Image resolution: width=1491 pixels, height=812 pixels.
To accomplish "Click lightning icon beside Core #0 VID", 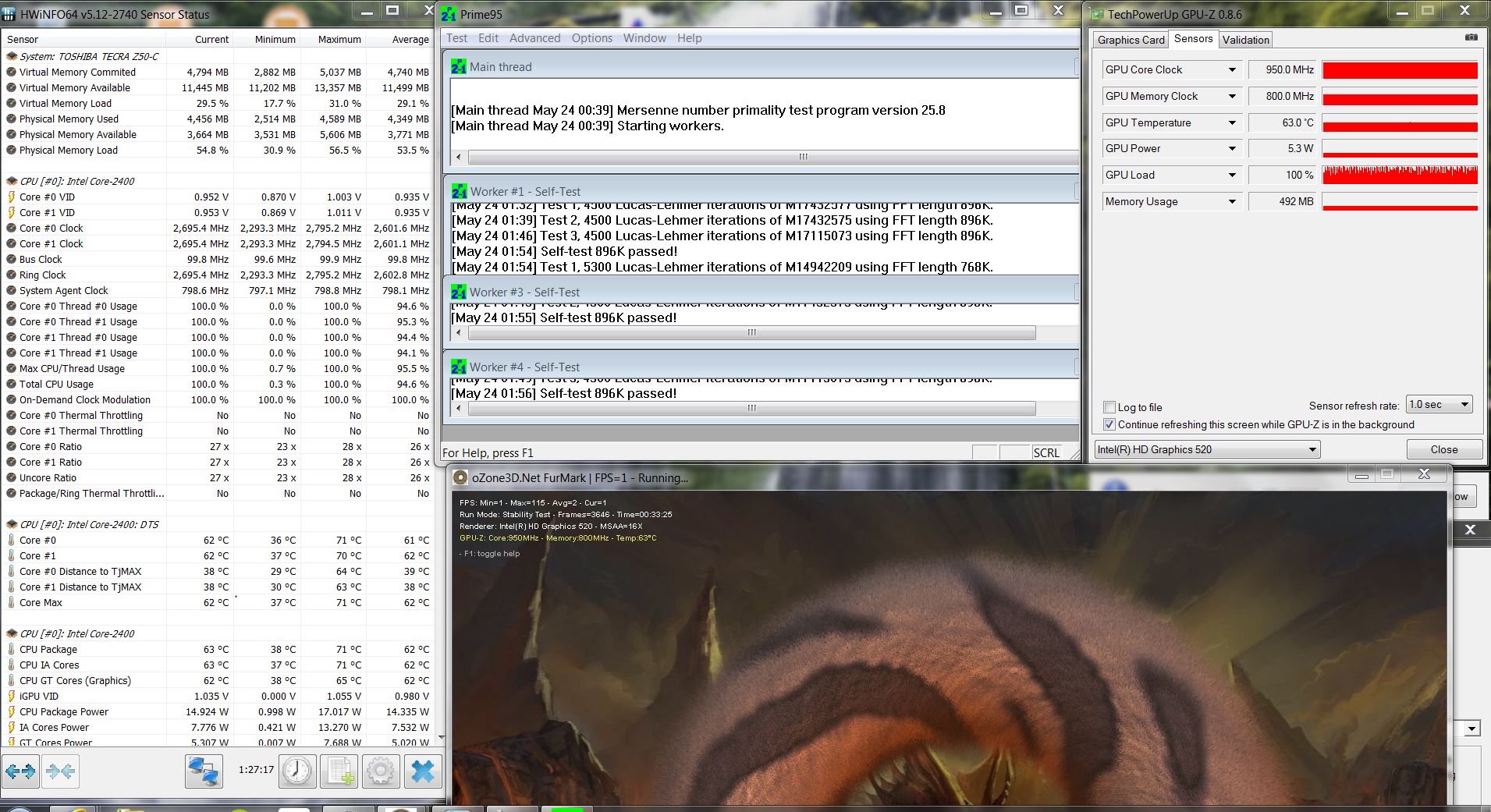I will coord(12,197).
